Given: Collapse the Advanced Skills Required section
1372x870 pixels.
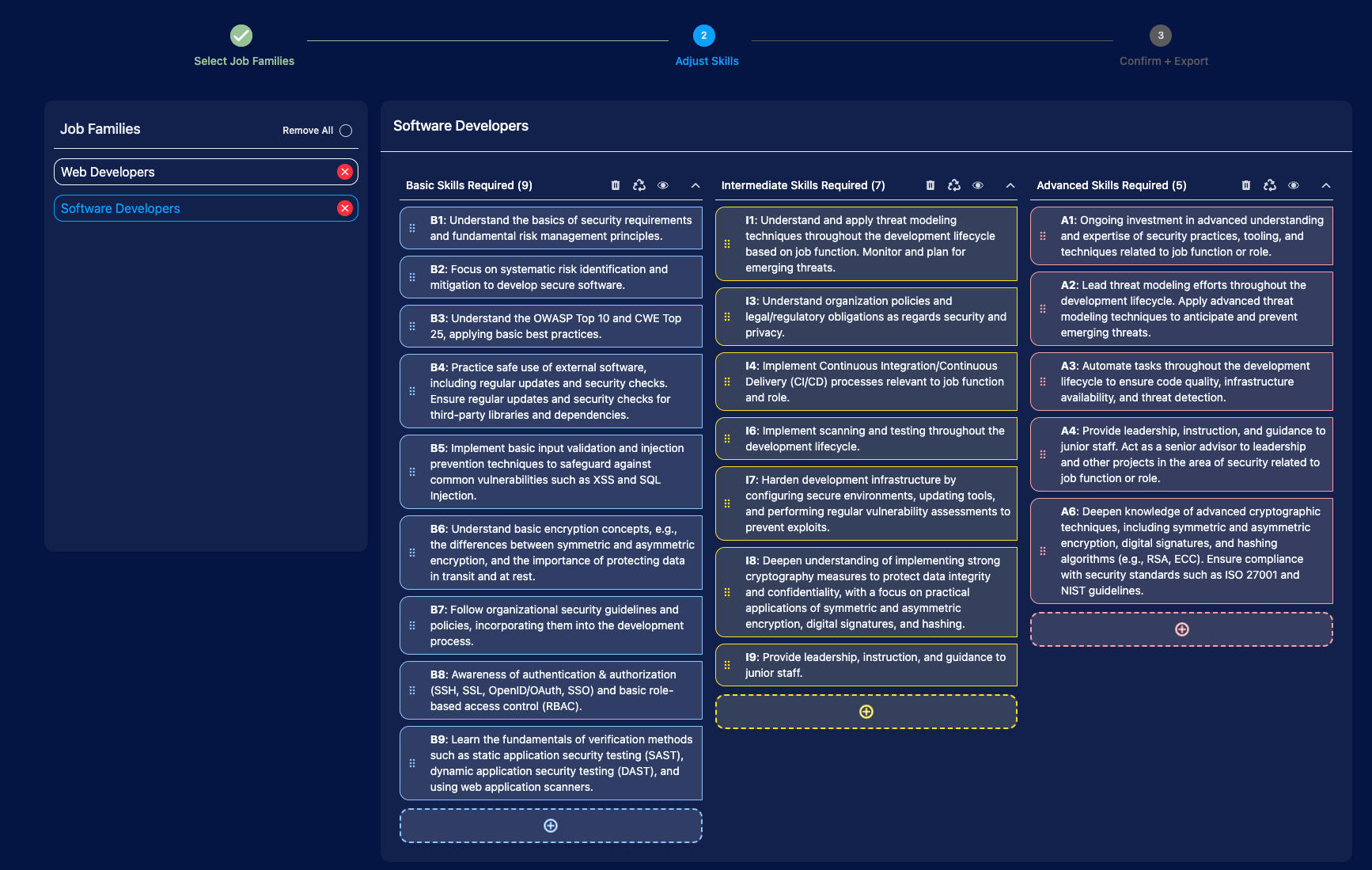Looking at the screenshot, I should (x=1326, y=185).
